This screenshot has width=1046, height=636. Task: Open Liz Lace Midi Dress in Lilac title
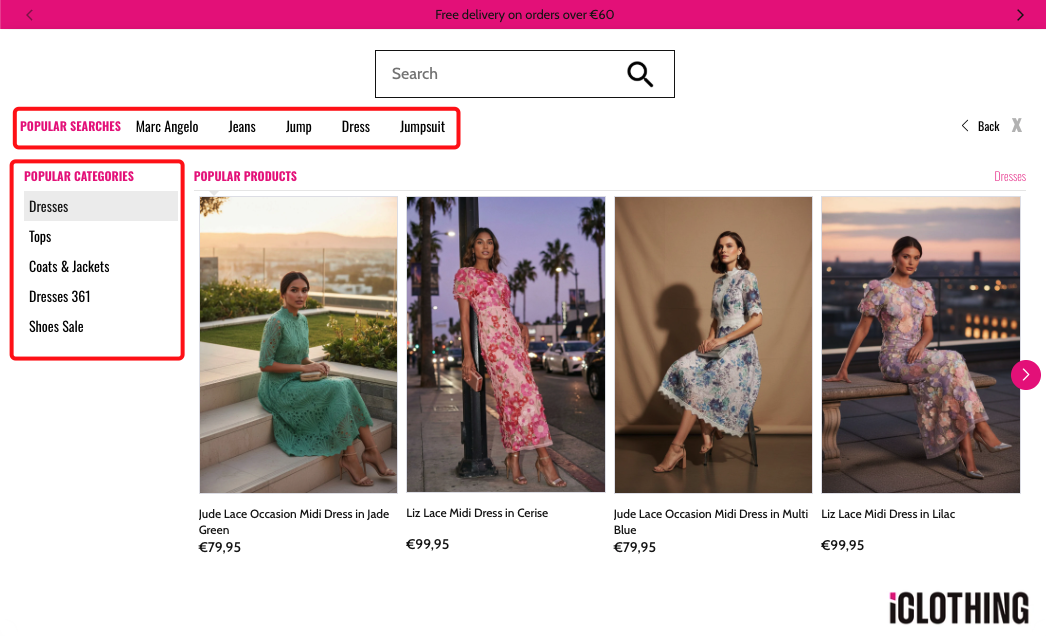pos(887,514)
